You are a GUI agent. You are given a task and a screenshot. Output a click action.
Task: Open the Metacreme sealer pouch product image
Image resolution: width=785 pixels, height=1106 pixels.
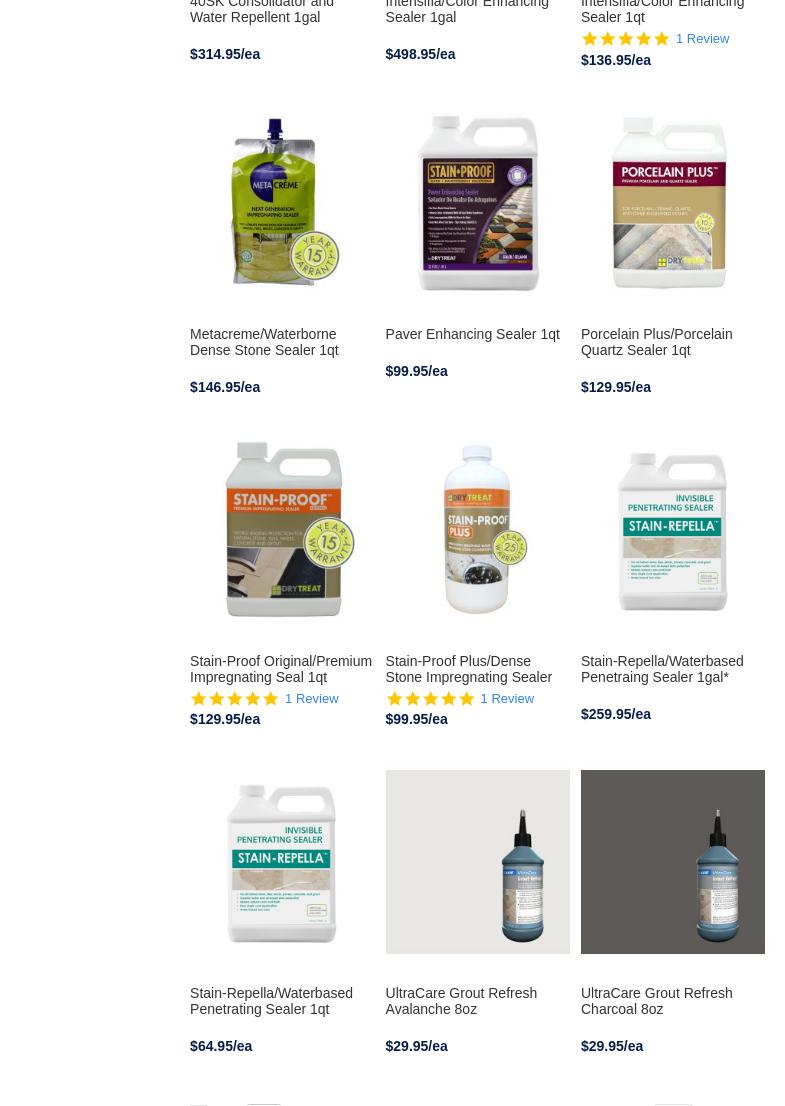click(281, 203)
